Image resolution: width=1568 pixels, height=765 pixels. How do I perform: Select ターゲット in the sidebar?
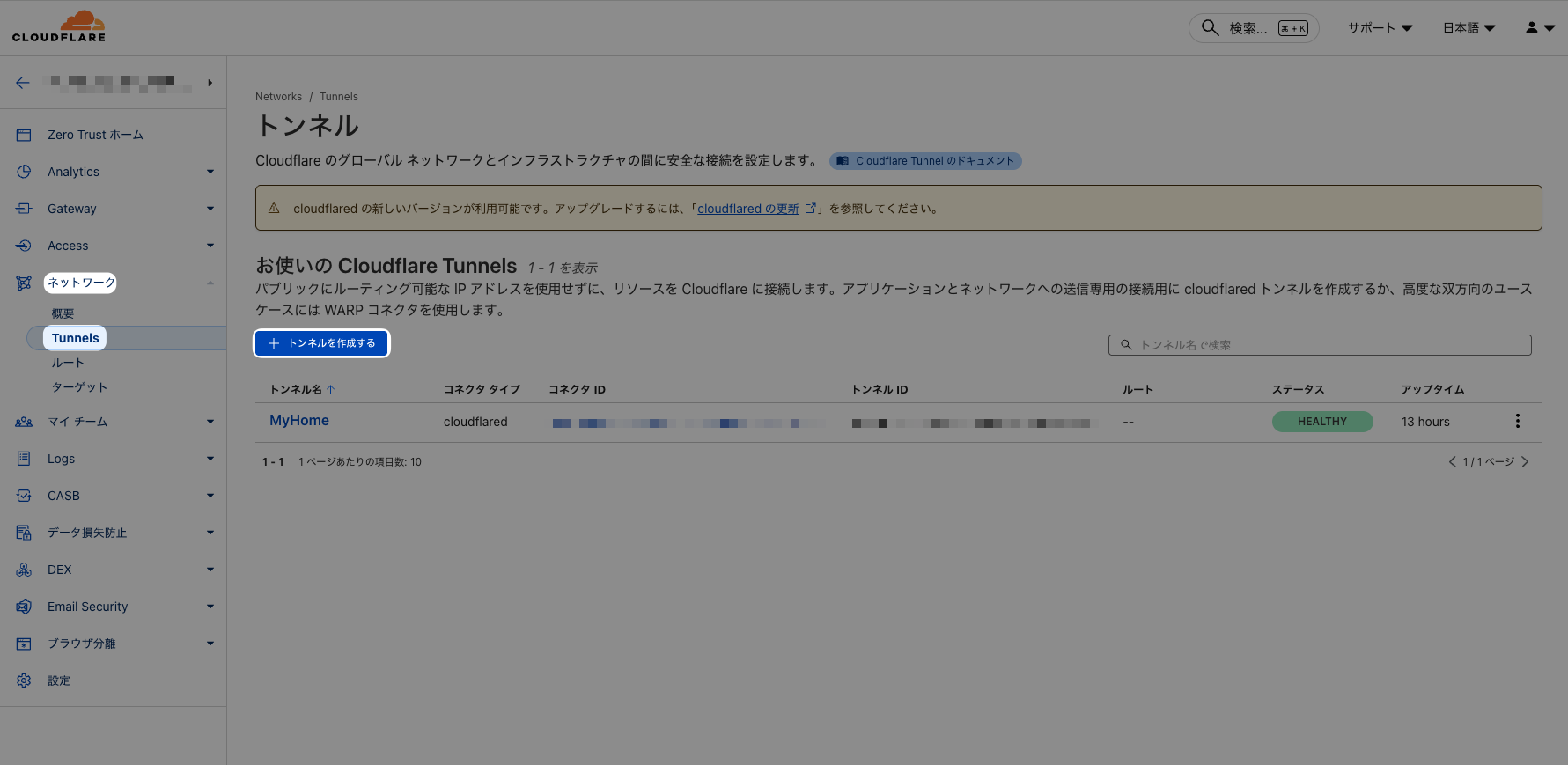click(x=79, y=387)
